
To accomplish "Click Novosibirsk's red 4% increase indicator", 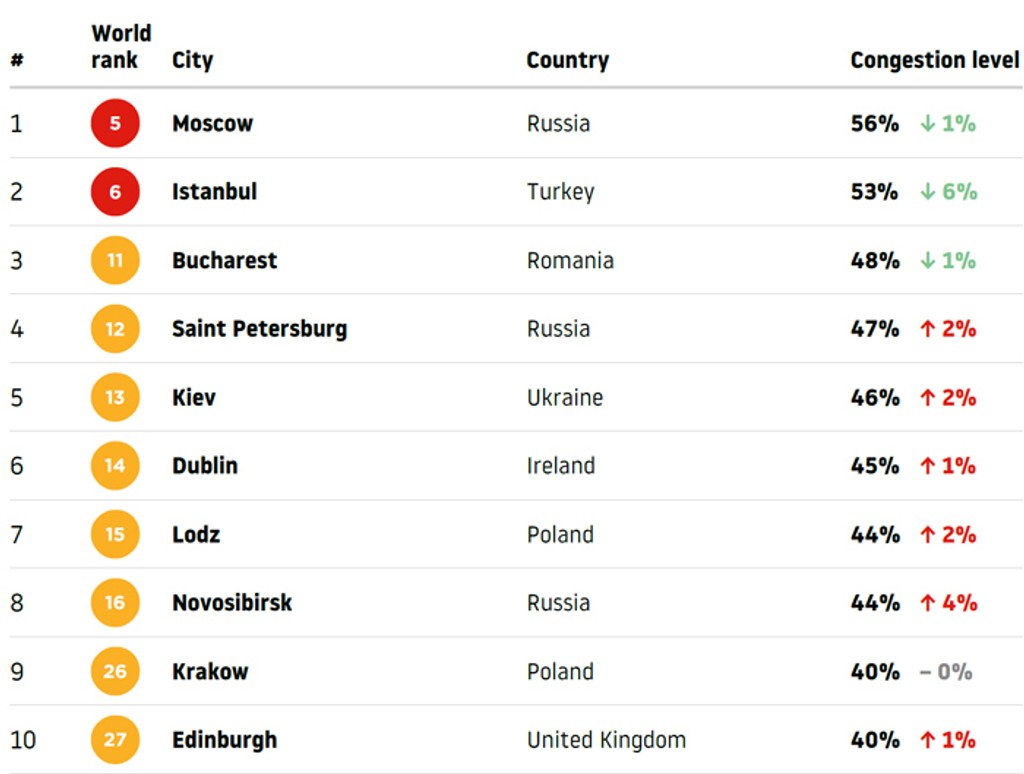I will click(948, 603).
